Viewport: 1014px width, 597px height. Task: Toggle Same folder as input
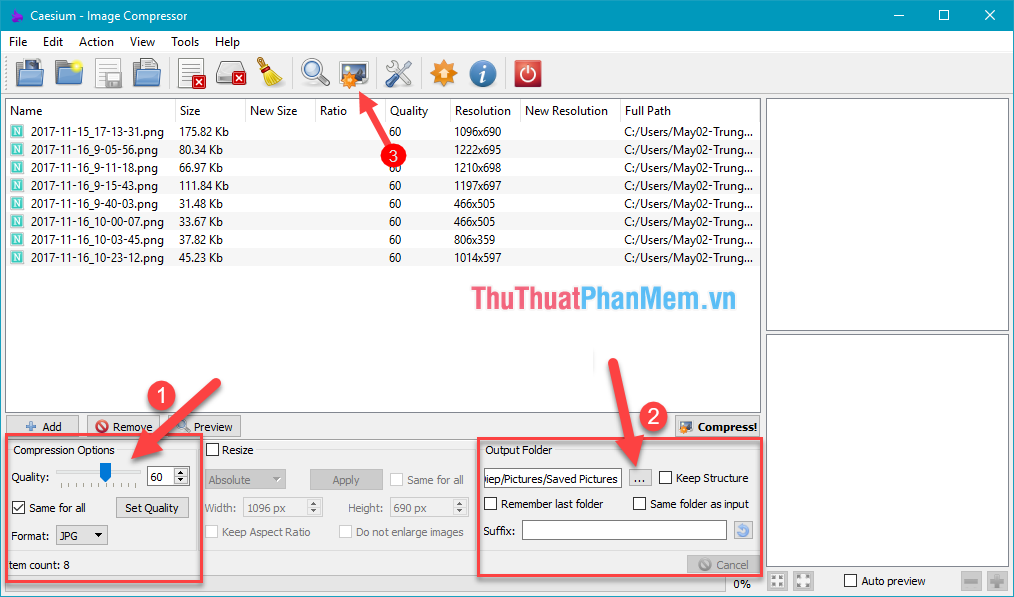(638, 503)
